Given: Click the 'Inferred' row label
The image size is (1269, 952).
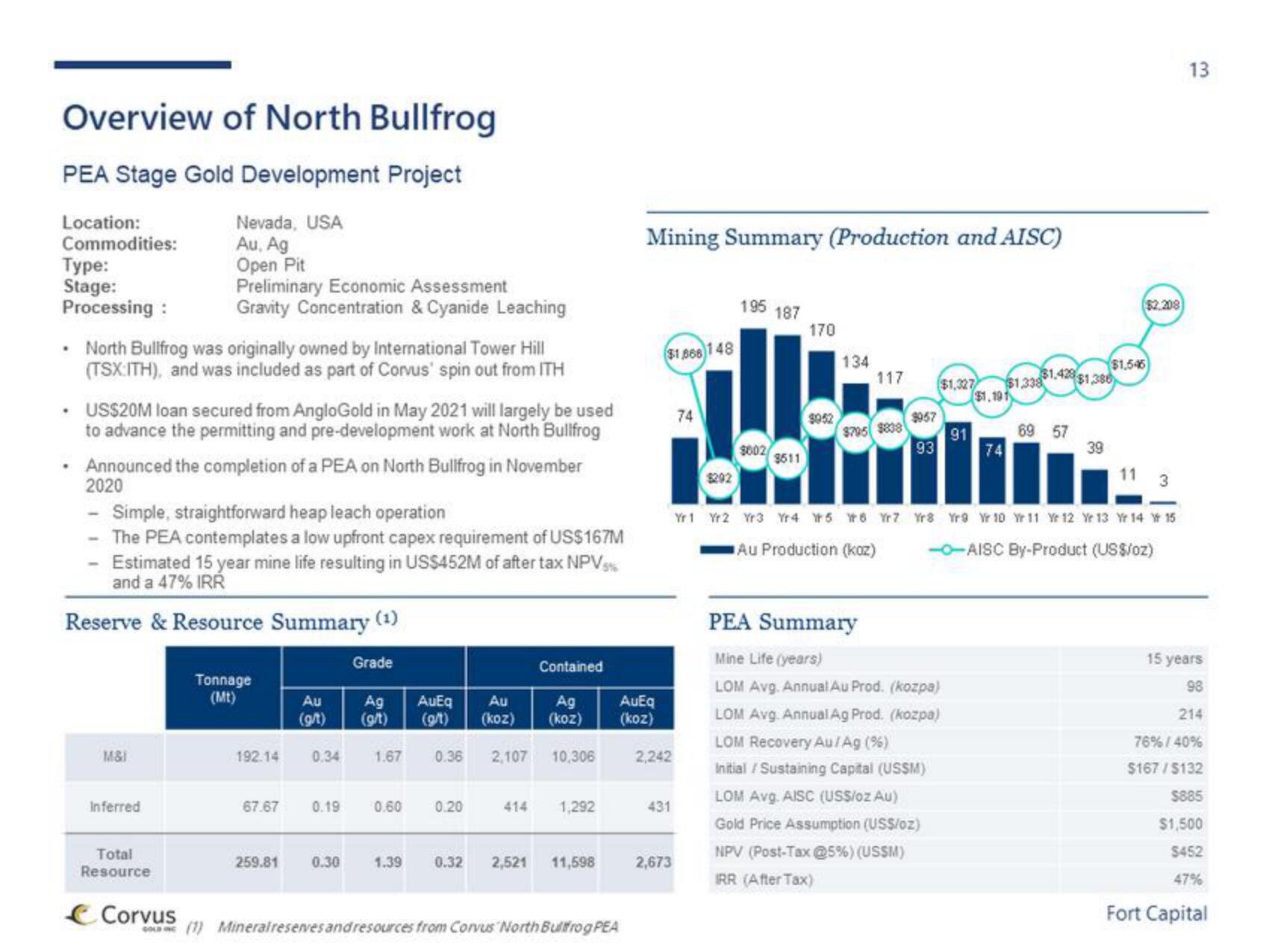Looking at the screenshot, I should click(115, 807).
